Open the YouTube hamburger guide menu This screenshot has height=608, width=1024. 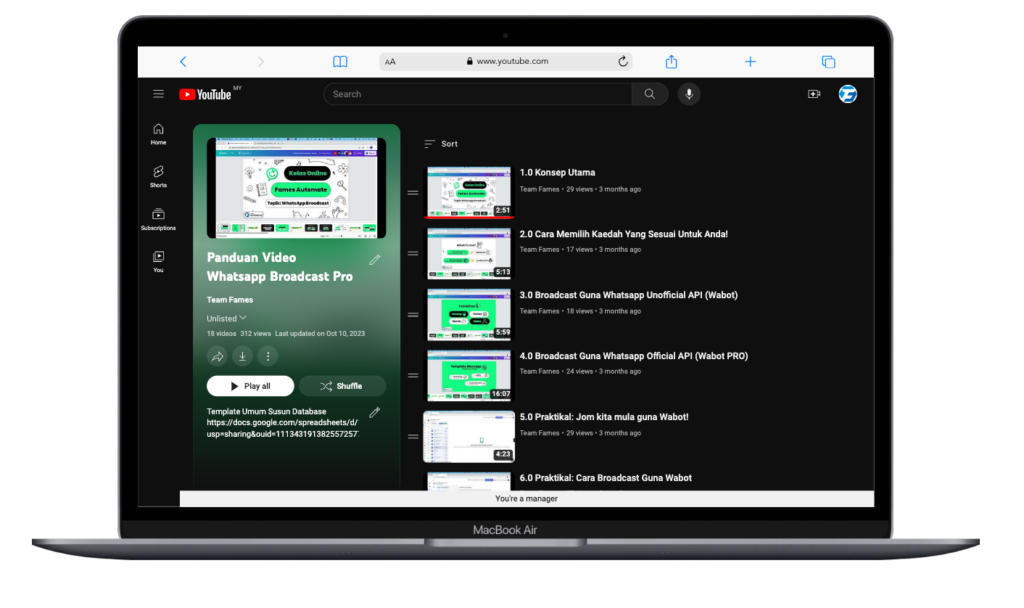click(x=158, y=94)
